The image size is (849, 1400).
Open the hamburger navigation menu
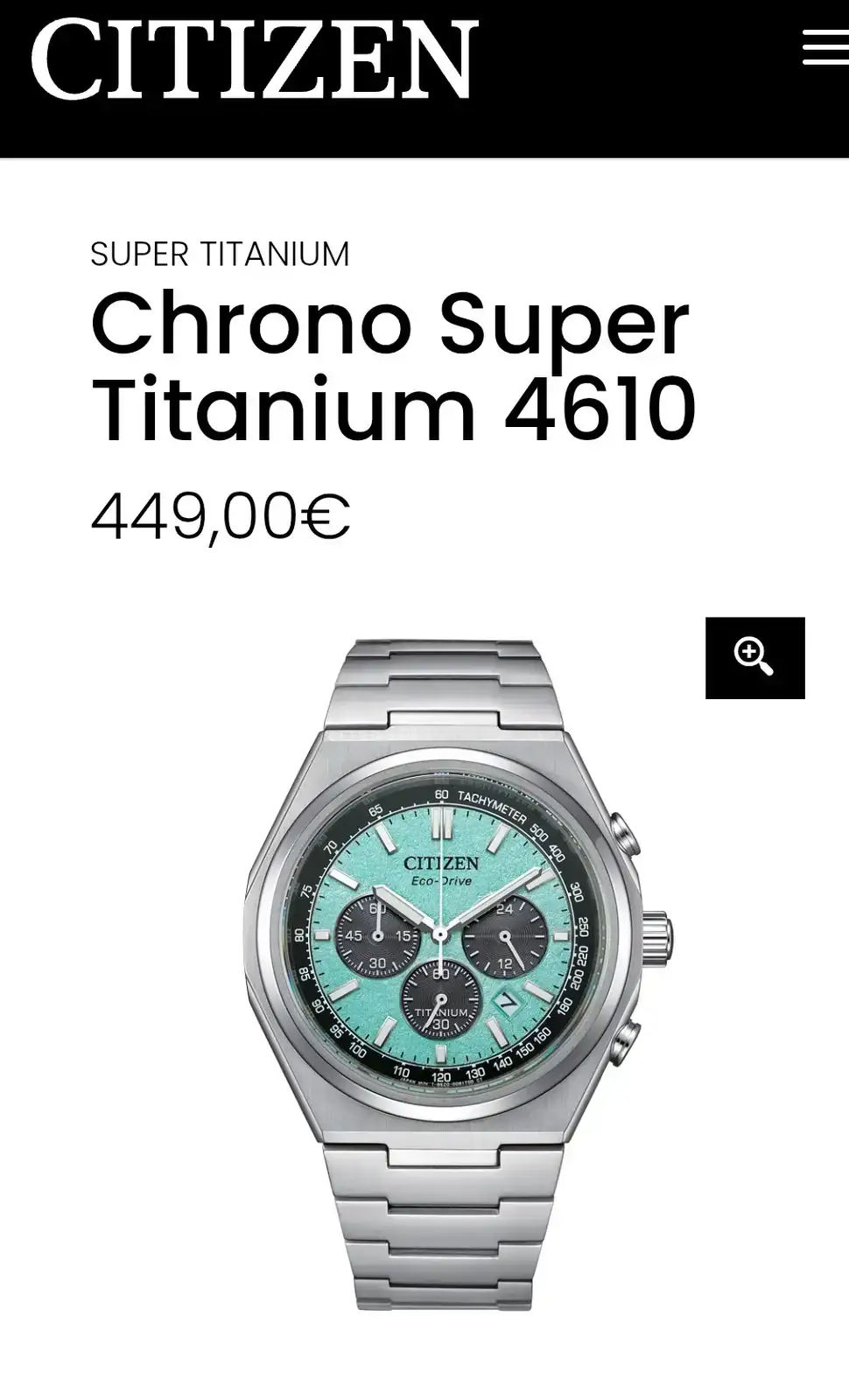(825, 46)
